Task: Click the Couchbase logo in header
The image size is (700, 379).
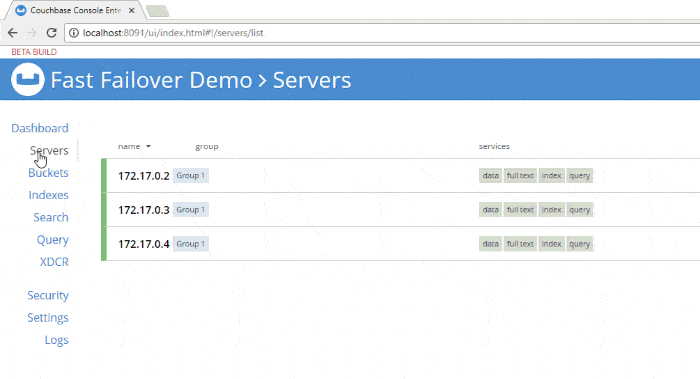Action: pos(28,79)
